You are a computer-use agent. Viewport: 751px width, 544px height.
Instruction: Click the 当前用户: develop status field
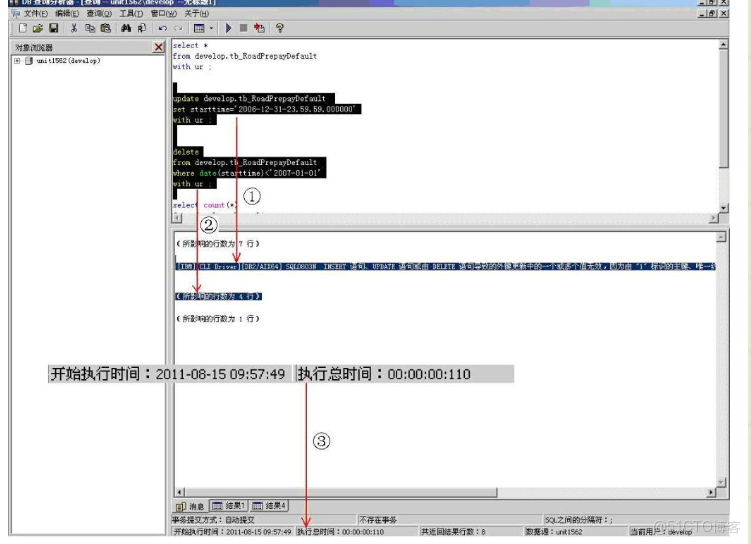click(x=678, y=531)
